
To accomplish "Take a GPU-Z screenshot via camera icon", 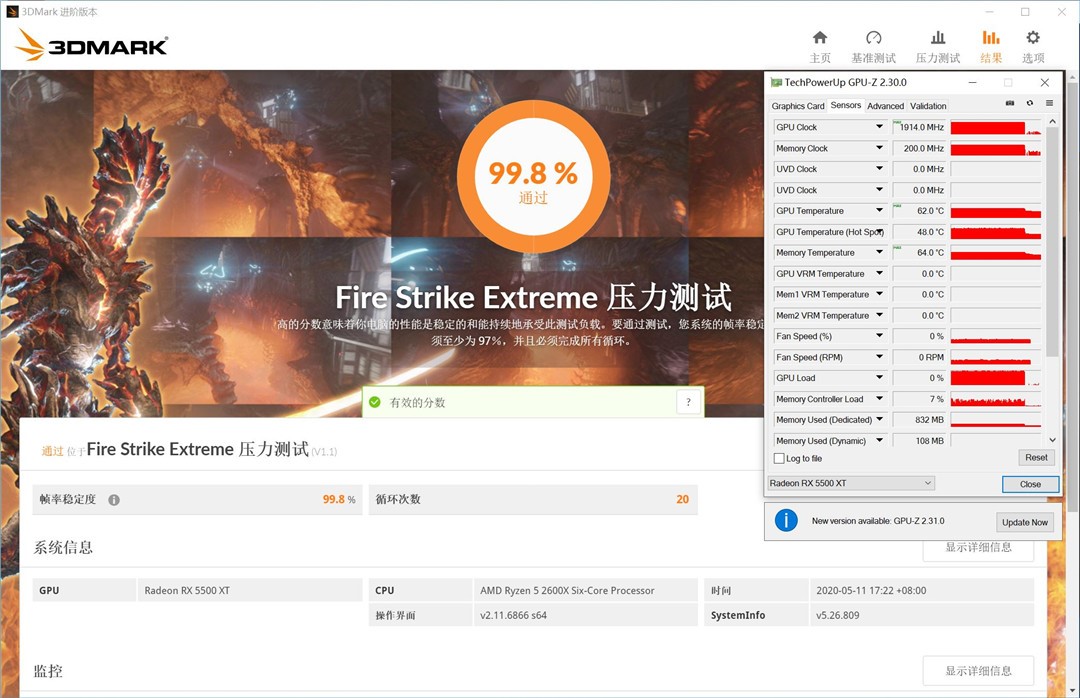I will [1012, 105].
